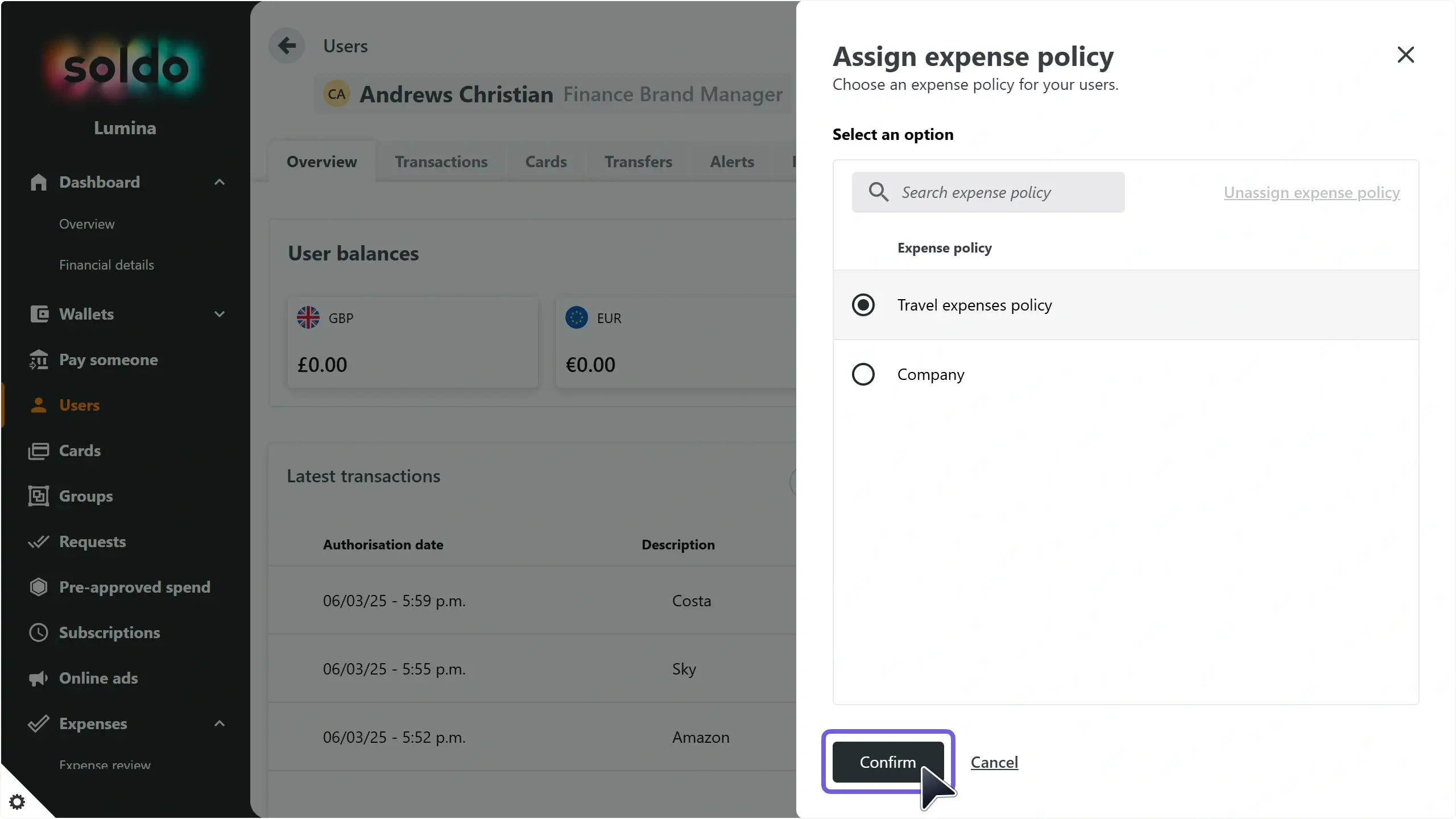Viewport: 1456px width, 819px height.
Task: Click the EUR €0.00 balance card
Action: tap(676, 342)
